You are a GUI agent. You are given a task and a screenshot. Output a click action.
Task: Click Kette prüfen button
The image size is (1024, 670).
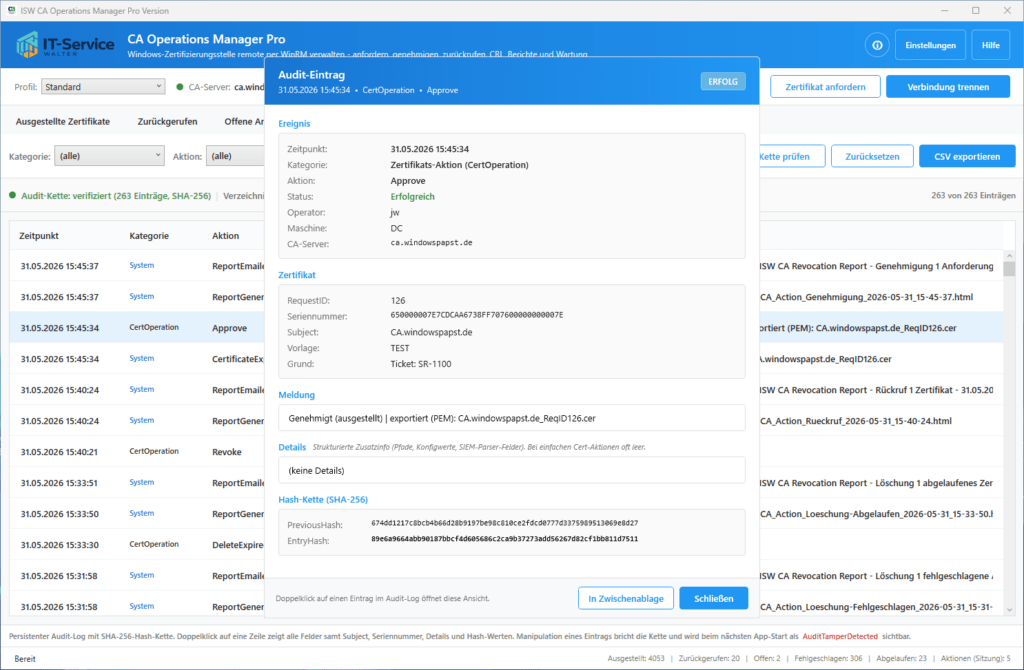click(x=792, y=156)
